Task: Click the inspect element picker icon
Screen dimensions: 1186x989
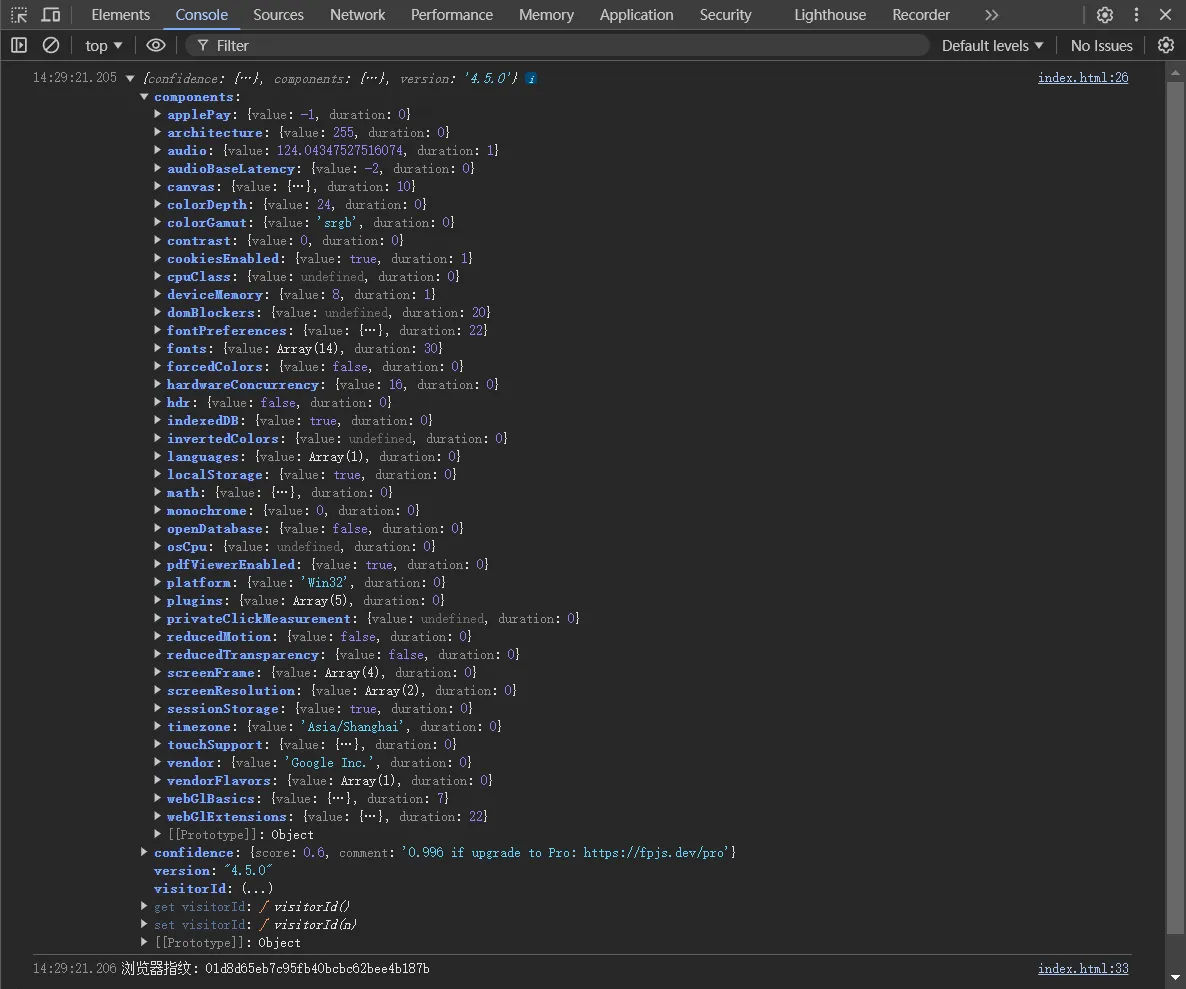Action: [20, 15]
